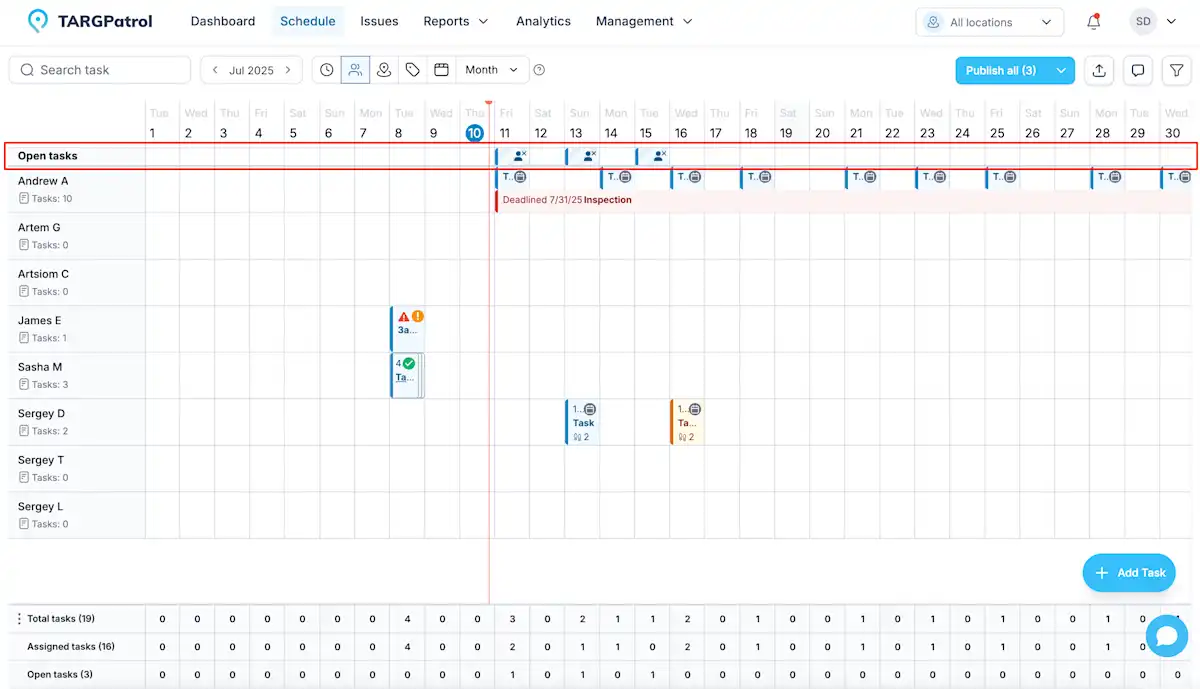Select the Schedule tab
Image resolution: width=1200 pixels, height=689 pixels.
(307, 21)
